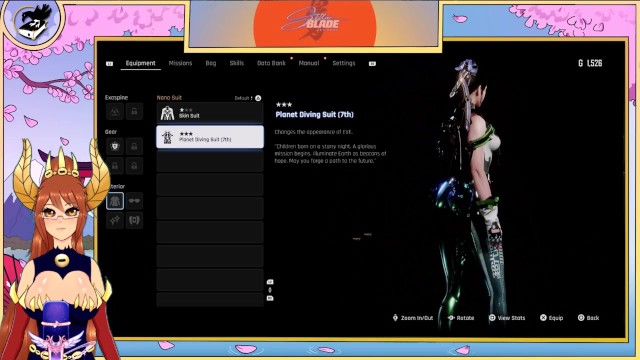Click the locked second Exospine slot
This screenshot has width=640, height=360.
[134, 111]
